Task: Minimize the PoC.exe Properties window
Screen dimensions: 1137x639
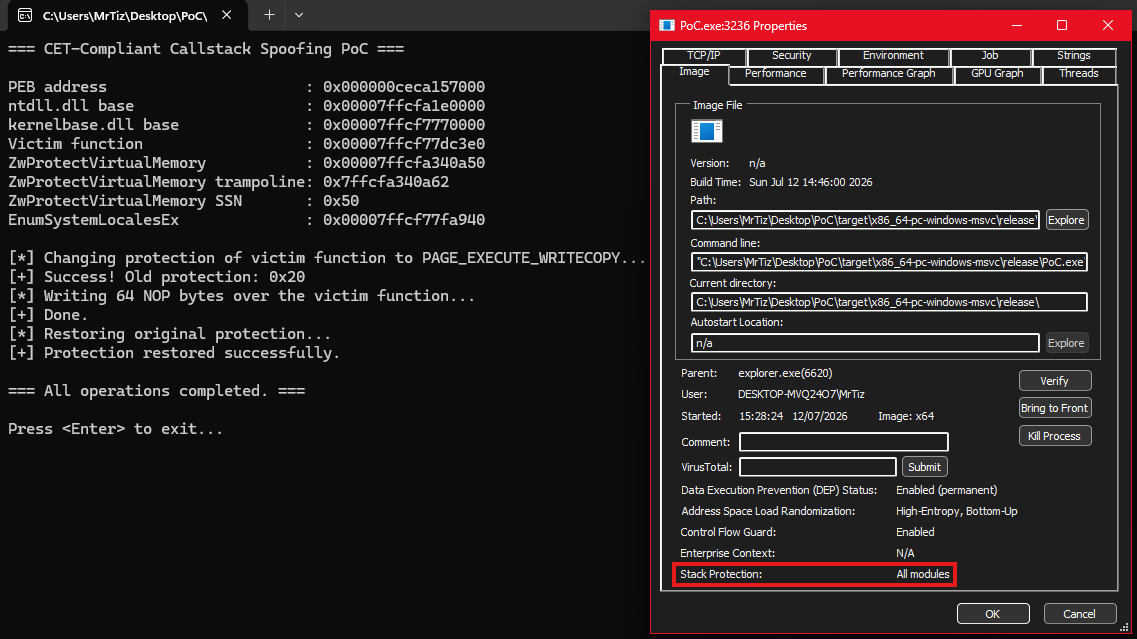Action: [1017, 25]
